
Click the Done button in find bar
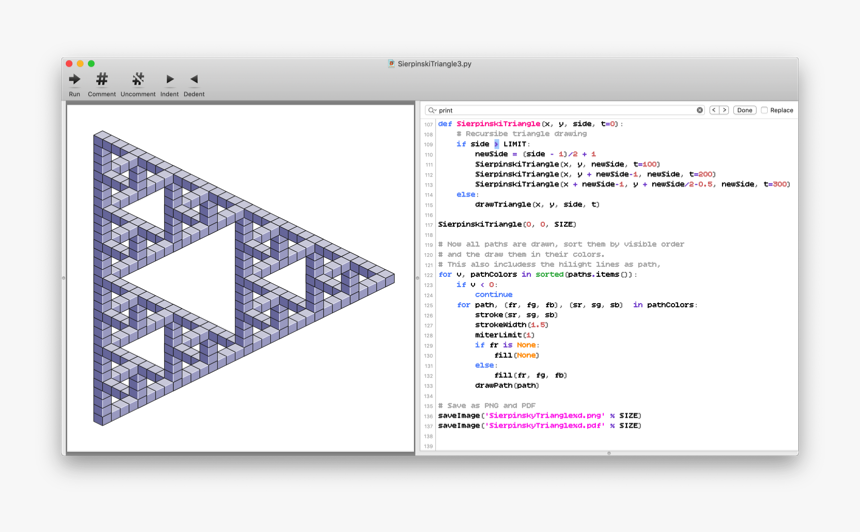click(x=745, y=110)
